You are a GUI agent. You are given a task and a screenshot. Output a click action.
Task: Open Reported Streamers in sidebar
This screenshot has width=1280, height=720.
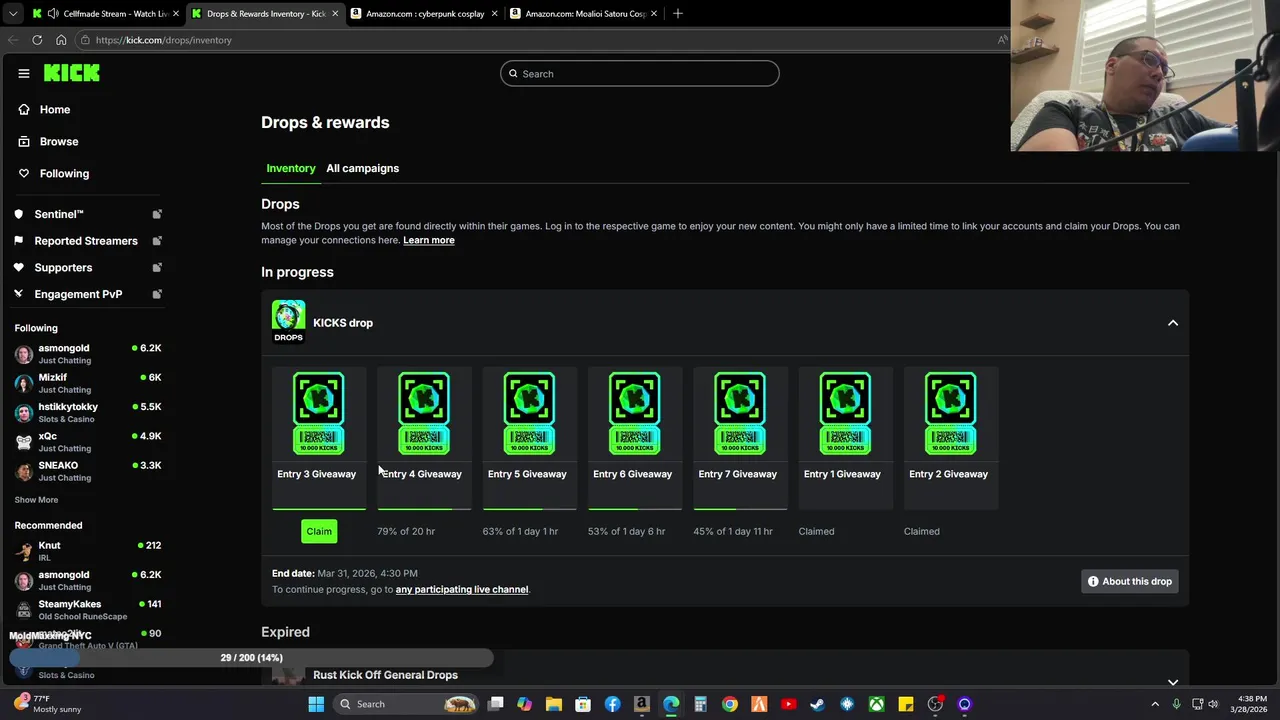[86, 241]
